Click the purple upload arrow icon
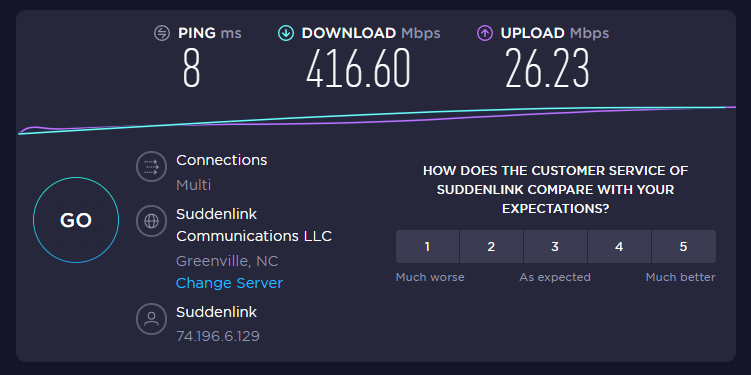 point(485,33)
